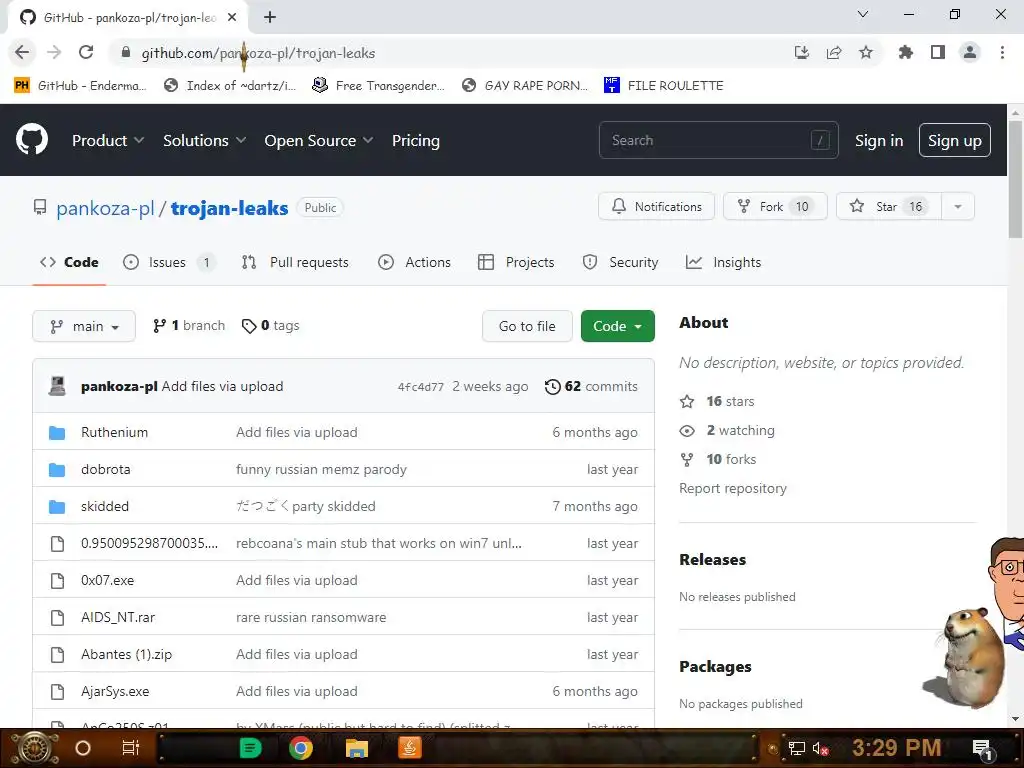Open Chrome three-dot menu
Screen dimensions: 1024x768
[1002, 52]
